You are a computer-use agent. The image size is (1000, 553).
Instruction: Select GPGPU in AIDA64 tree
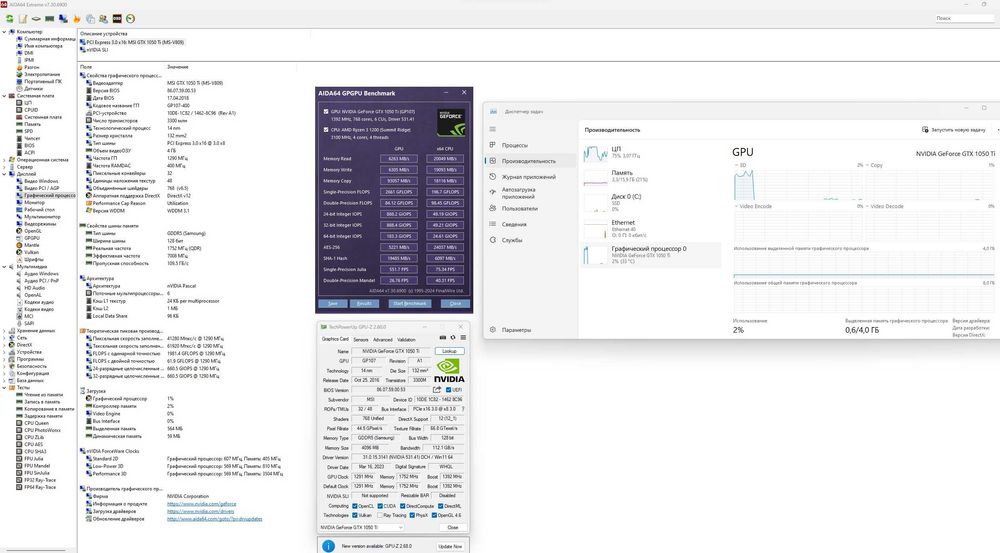point(31,238)
